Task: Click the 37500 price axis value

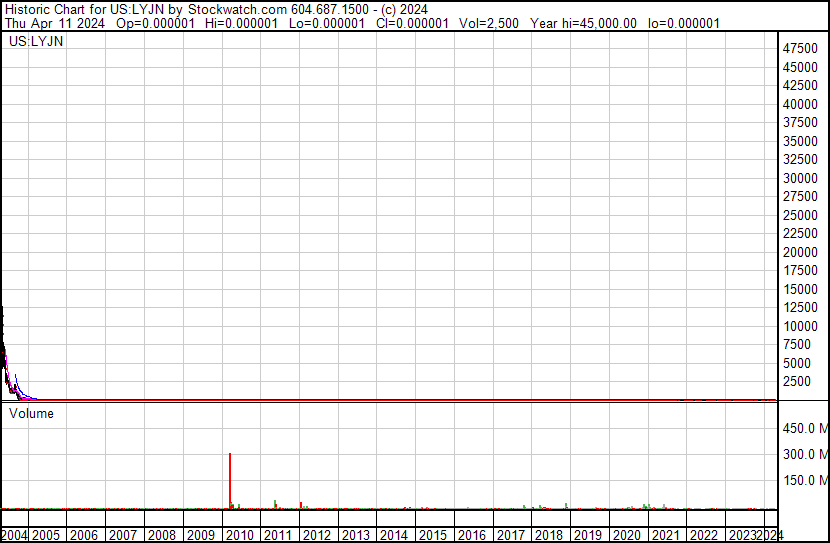Action: pyautogui.click(x=800, y=122)
